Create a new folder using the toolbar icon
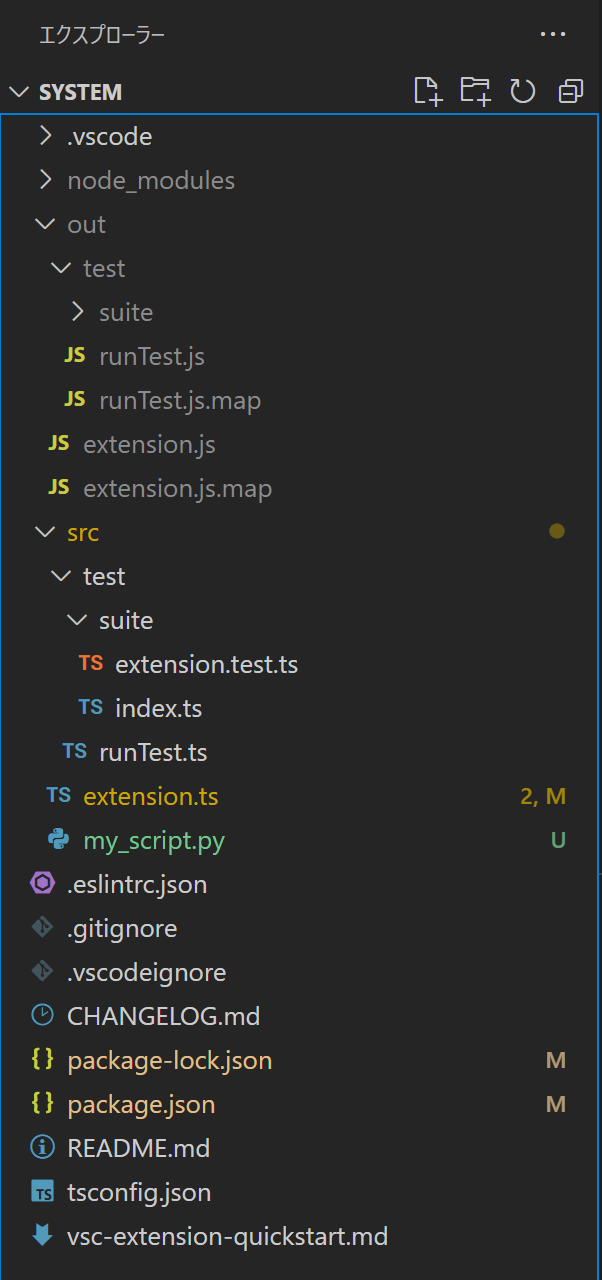 click(x=475, y=91)
